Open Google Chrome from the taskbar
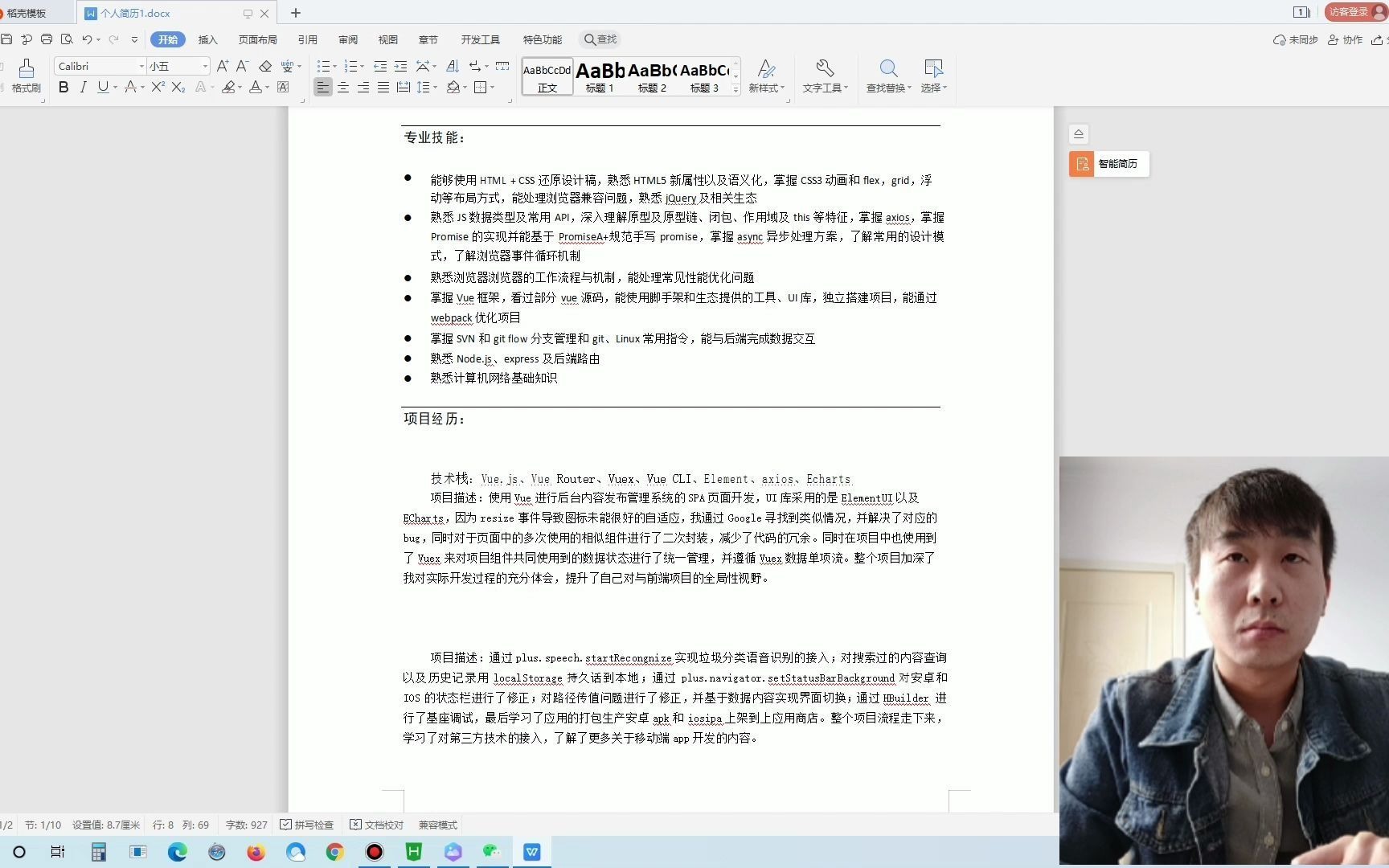Screen dimensions: 1389x868 [x=335, y=852]
